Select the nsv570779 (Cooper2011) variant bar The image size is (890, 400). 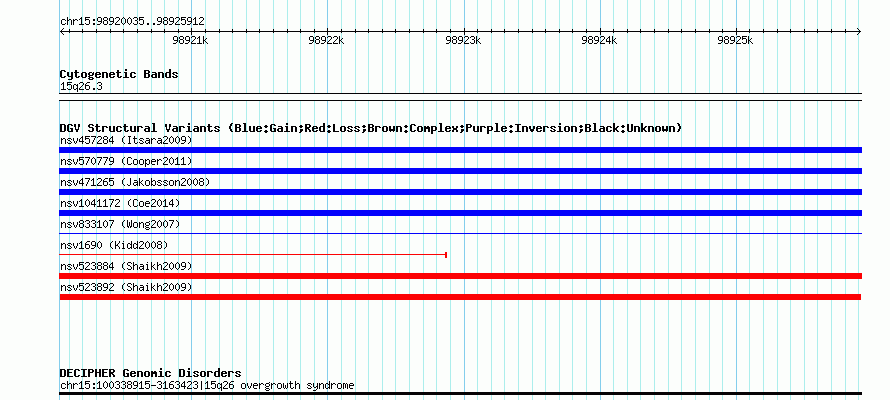point(460,171)
